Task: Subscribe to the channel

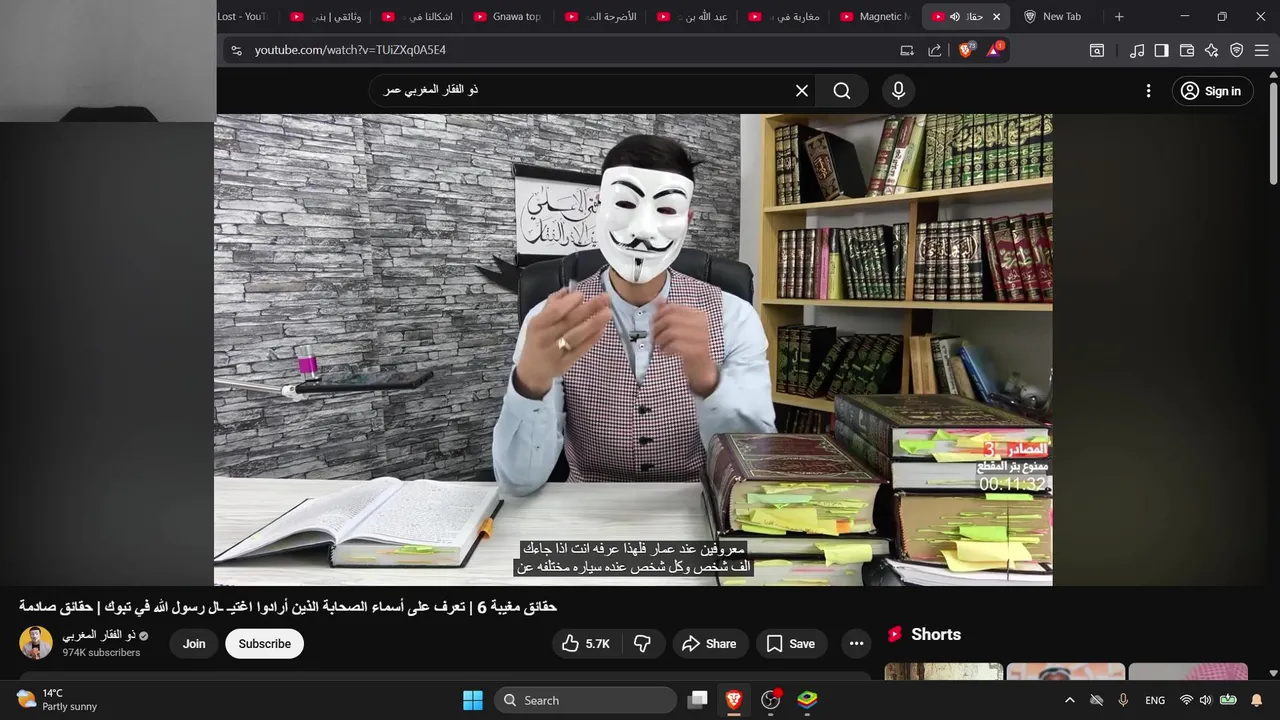Action: pos(265,644)
